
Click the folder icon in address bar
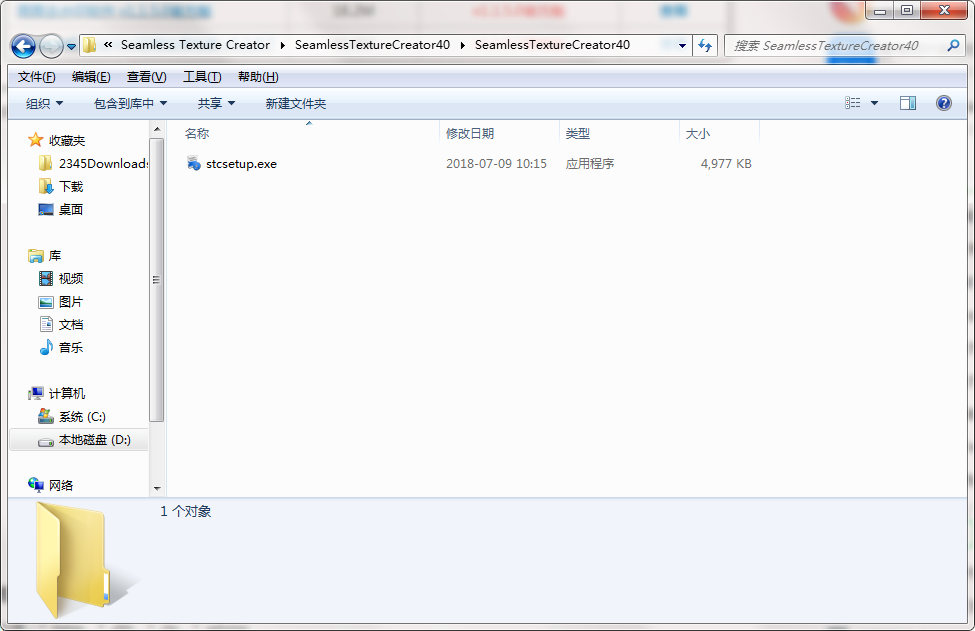point(90,45)
